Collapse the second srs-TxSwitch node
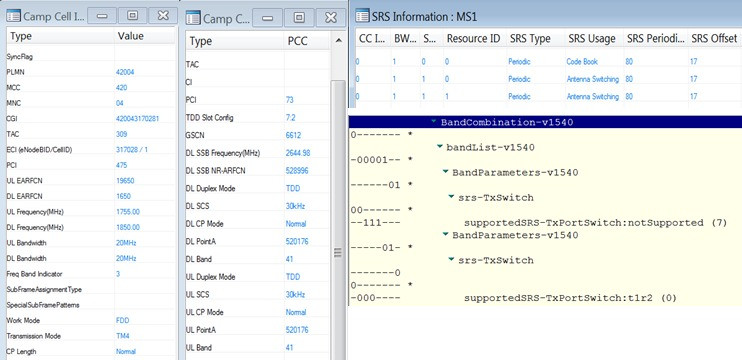This screenshot has width=742, height=360. pyautogui.click(x=451, y=259)
